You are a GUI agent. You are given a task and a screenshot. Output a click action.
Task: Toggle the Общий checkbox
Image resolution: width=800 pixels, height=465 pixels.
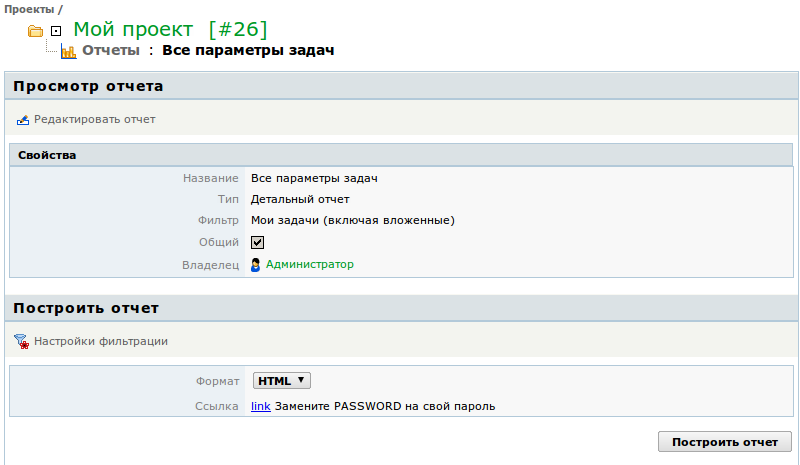(257, 242)
